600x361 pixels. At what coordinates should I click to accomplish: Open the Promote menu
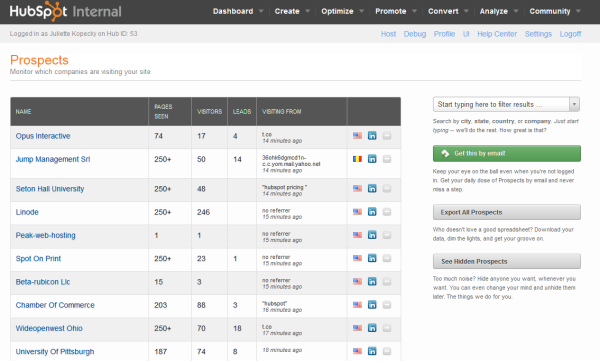[391, 11]
